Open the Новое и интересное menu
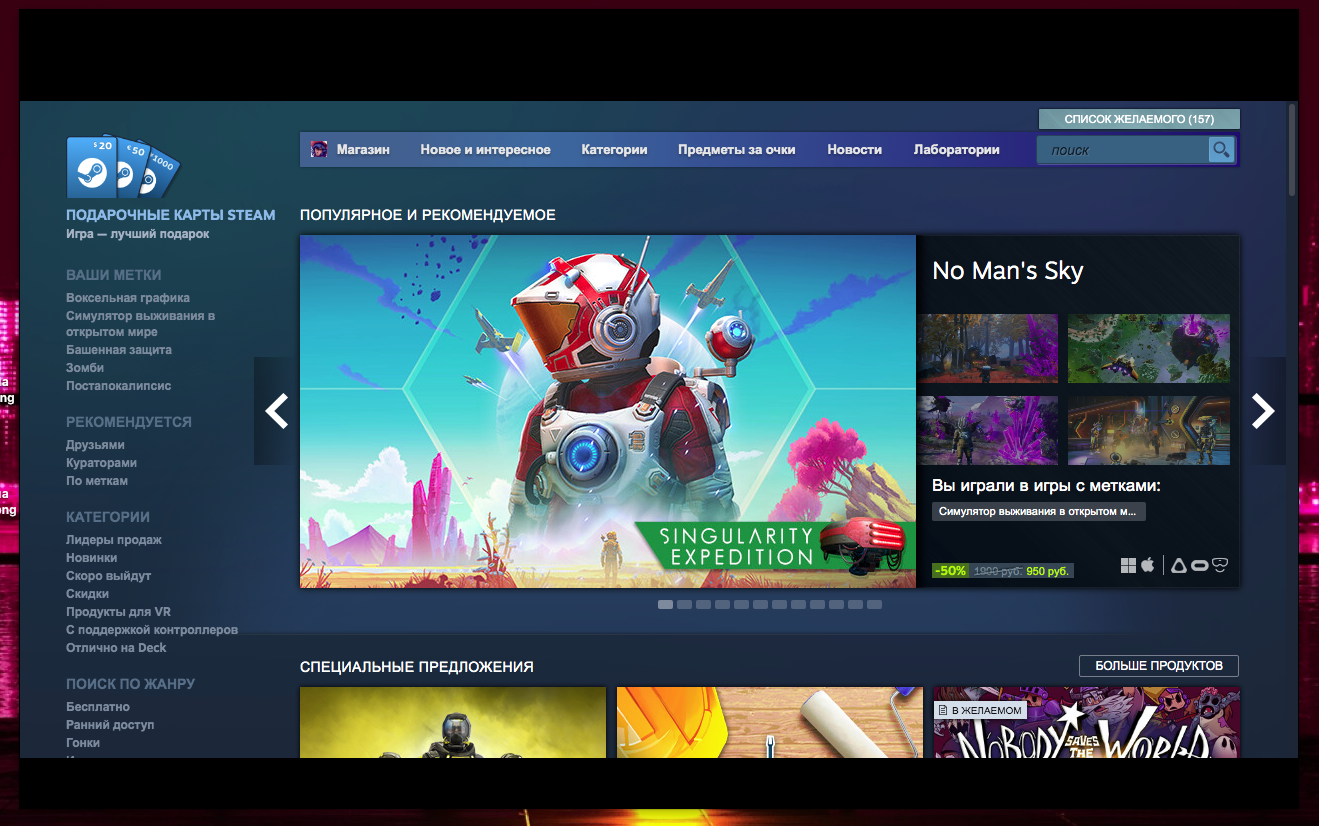Viewport: 1319px width, 826px height. (485, 150)
